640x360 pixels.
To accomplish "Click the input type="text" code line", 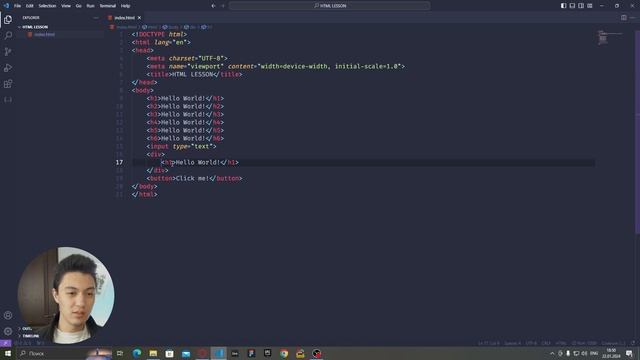I will [x=182, y=146].
